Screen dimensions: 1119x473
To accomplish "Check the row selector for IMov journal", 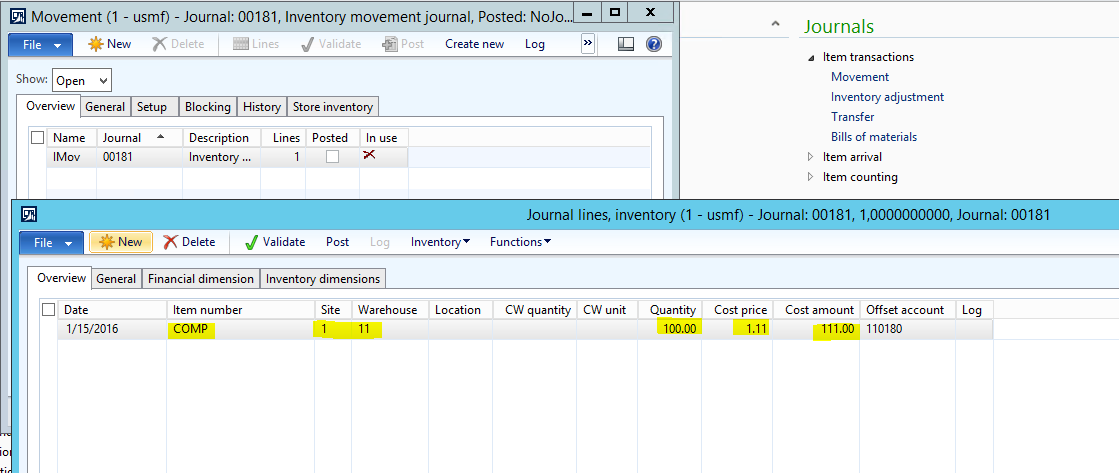I will [38, 157].
